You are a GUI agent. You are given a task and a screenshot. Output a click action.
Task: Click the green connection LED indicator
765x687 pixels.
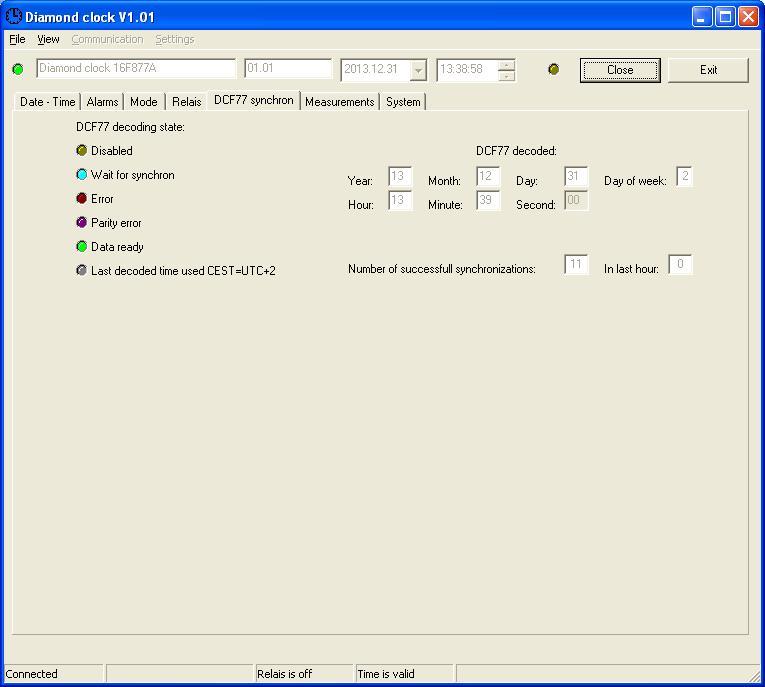(18, 69)
